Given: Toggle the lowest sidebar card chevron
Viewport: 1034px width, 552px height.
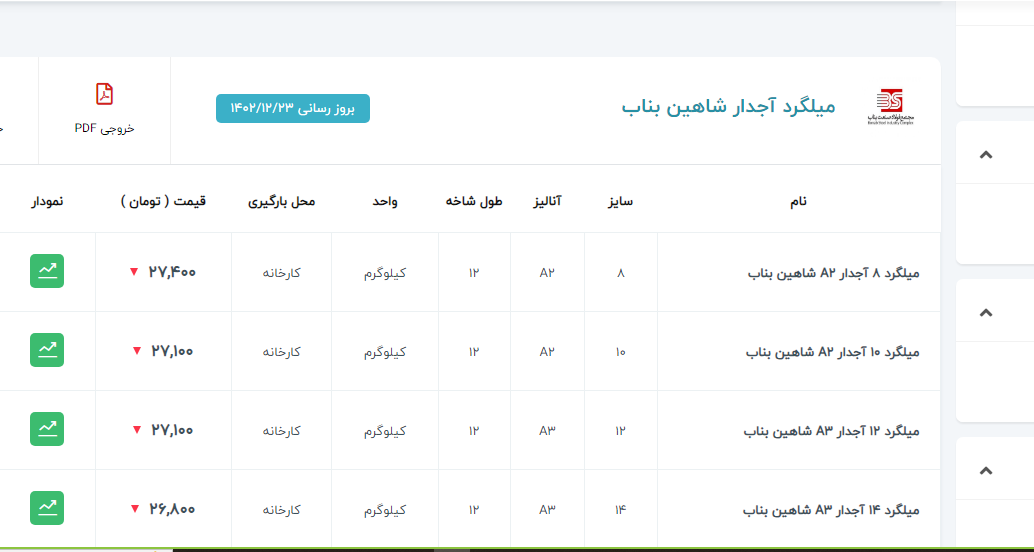Looking at the screenshot, I should tap(986, 470).
